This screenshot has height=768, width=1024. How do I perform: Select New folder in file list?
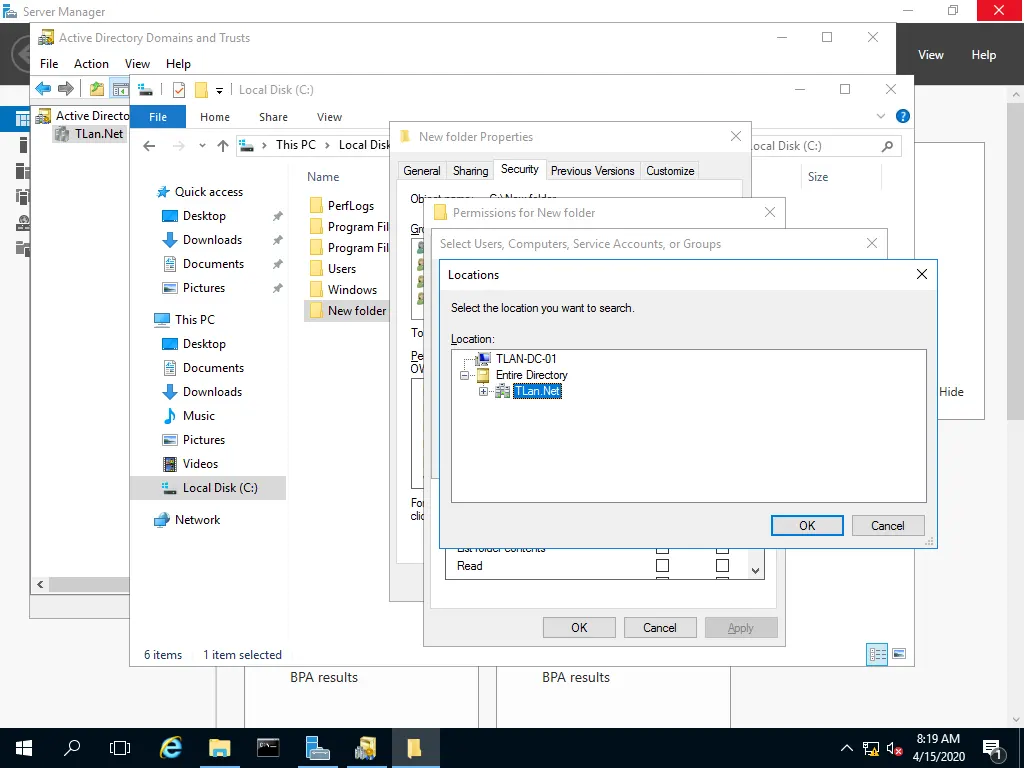(347, 311)
